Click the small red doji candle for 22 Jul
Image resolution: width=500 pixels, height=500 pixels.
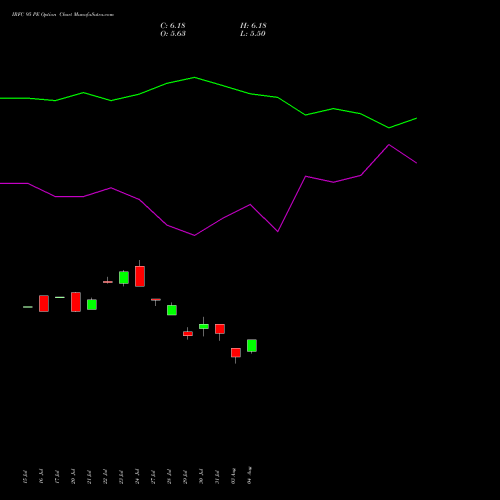(x=108, y=282)
